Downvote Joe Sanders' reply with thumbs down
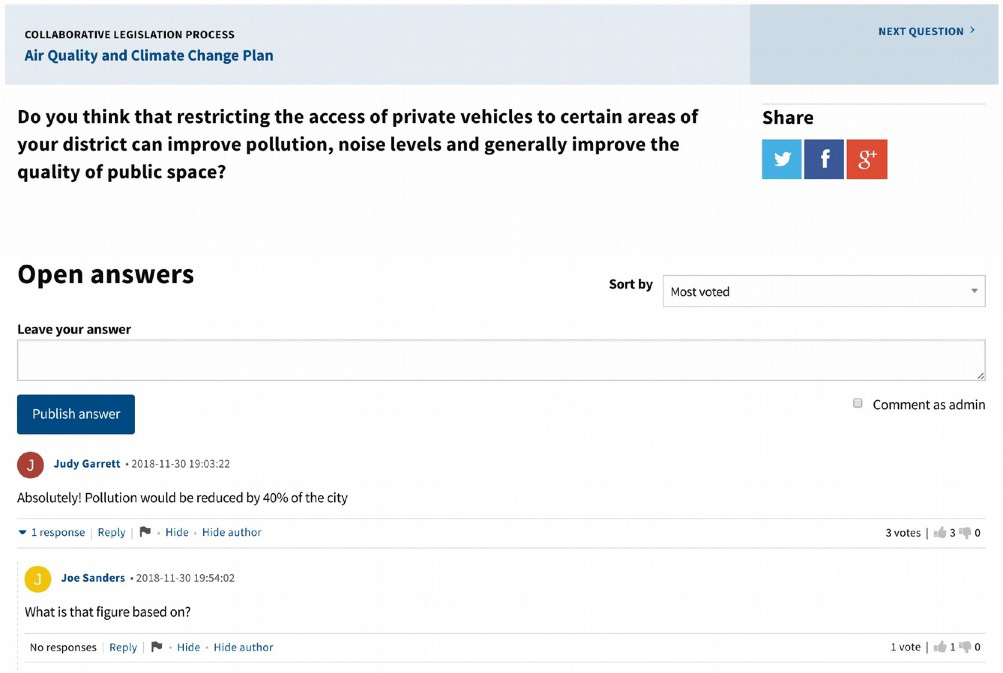 [965, 647]
